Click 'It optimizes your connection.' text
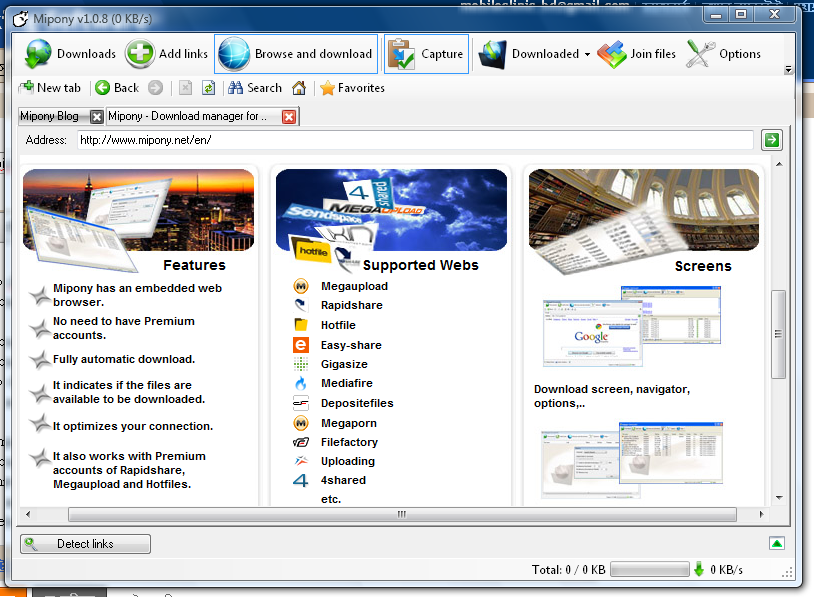The image size is (814, 597). (x=133, y=426)
